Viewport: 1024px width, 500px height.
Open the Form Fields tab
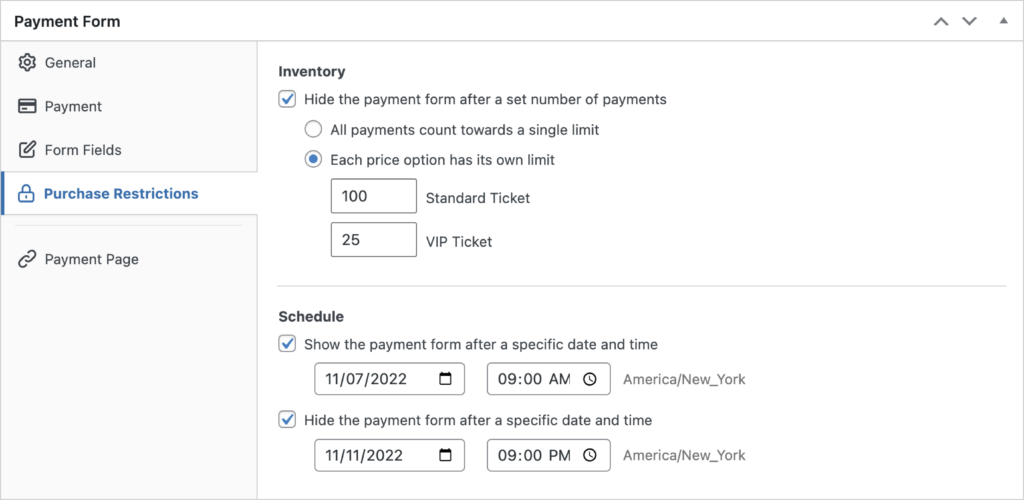[x=83, y=150]
